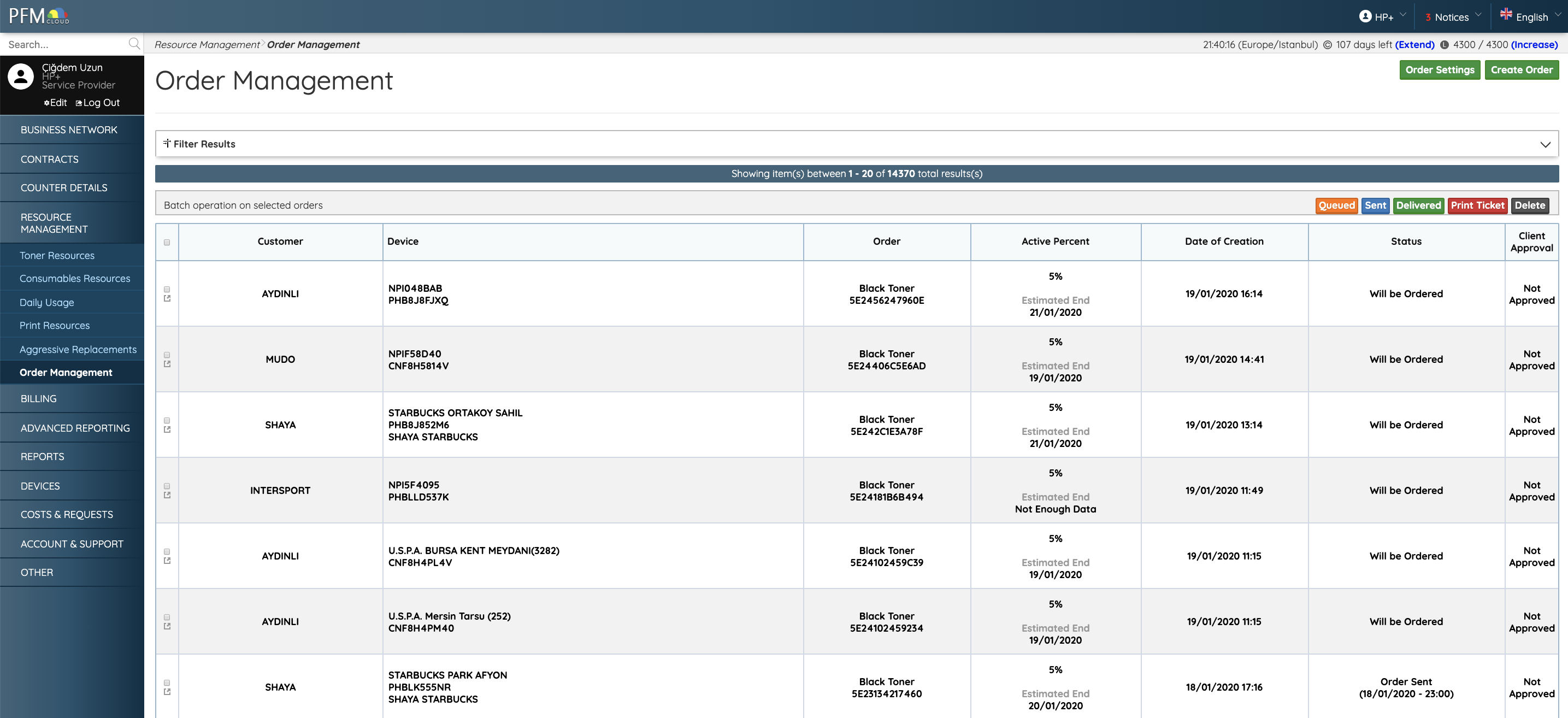Open the detail link icon on AYDINLI NPI048BAB row

click(167, 299)
